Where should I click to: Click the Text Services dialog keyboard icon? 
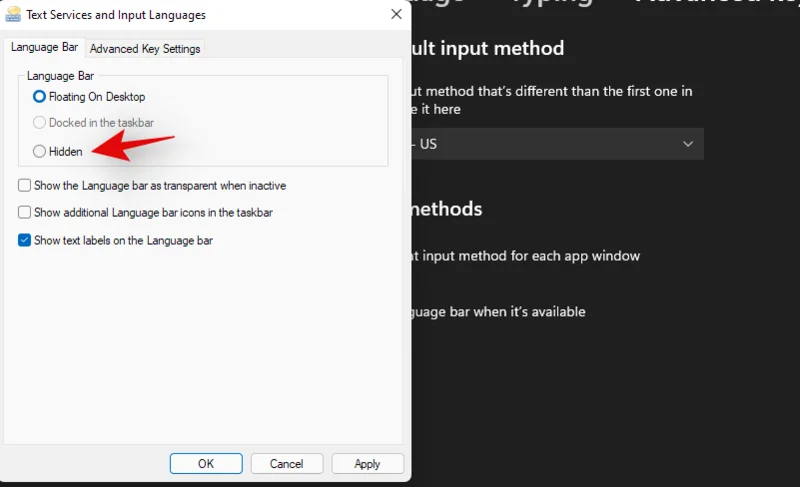13,14
